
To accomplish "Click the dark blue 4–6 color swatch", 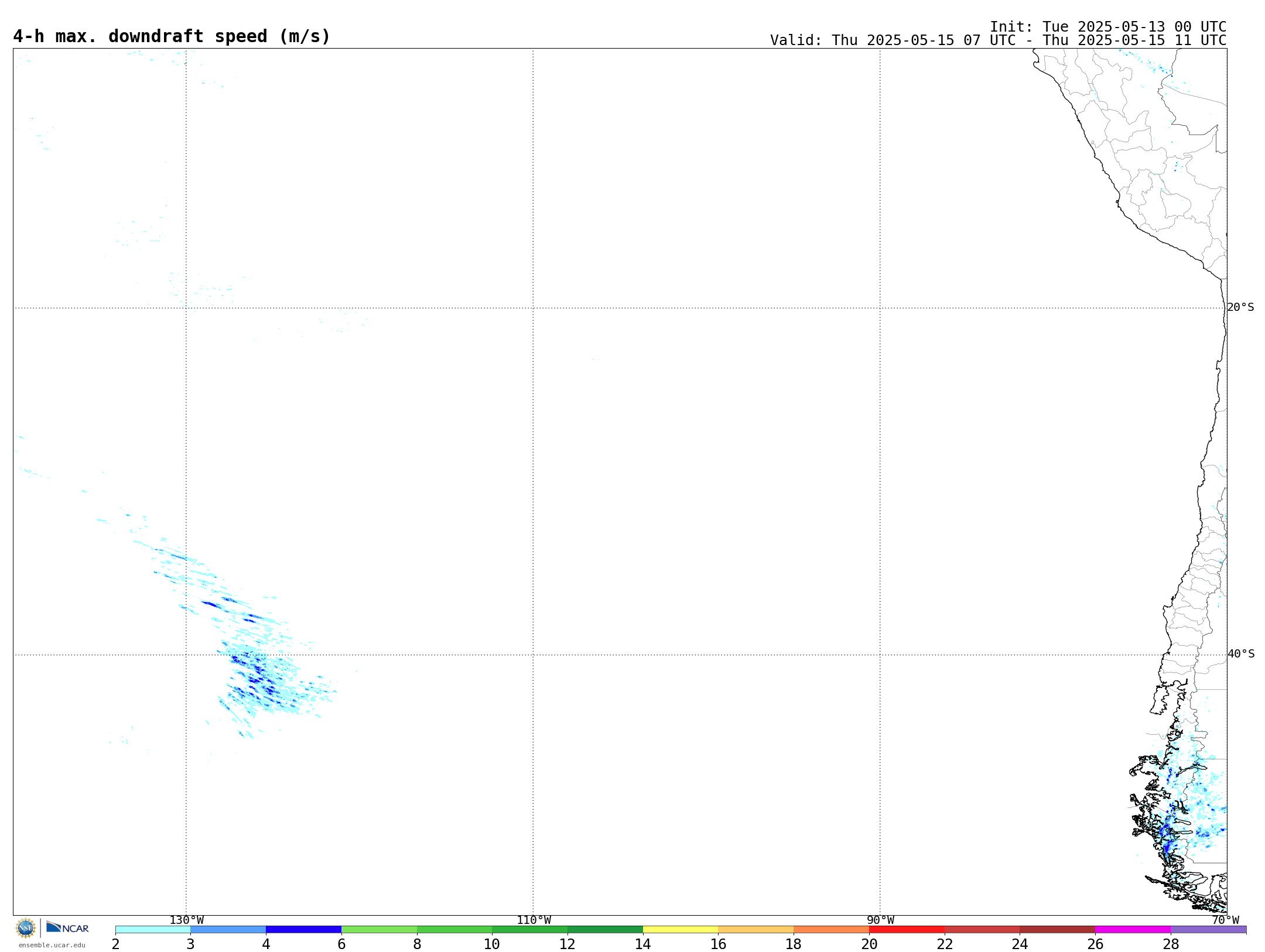I will pos(304,930).
